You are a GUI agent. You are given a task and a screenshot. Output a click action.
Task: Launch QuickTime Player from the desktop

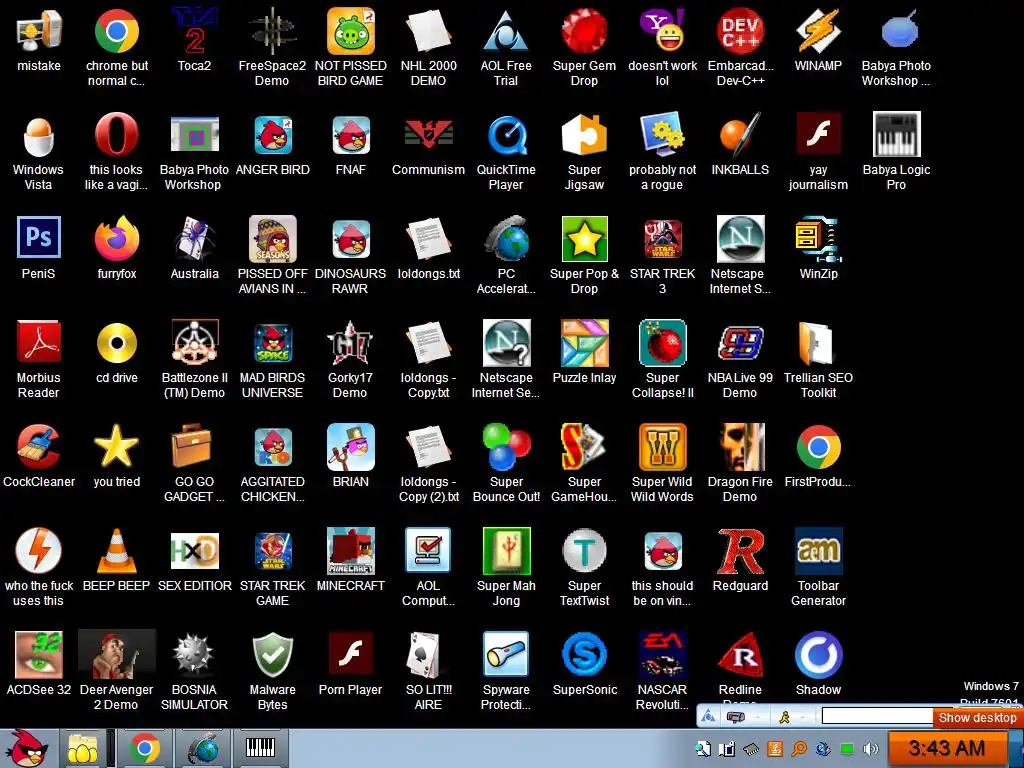point(506,135)
